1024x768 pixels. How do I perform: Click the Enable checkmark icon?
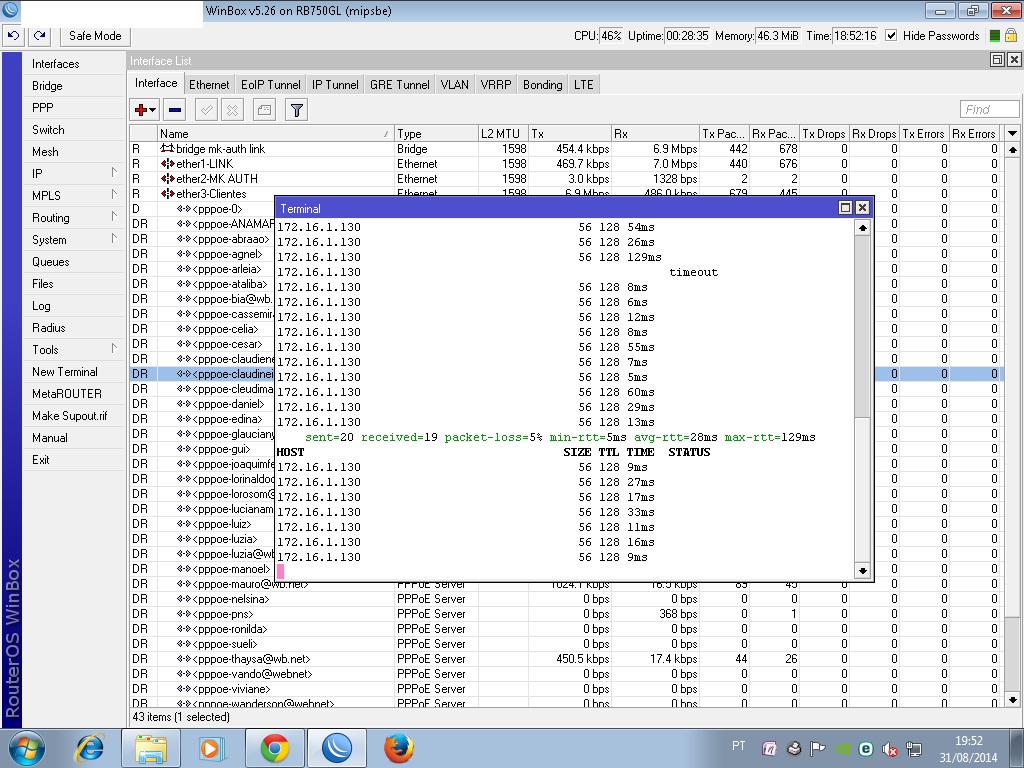(x=206, y=110)
